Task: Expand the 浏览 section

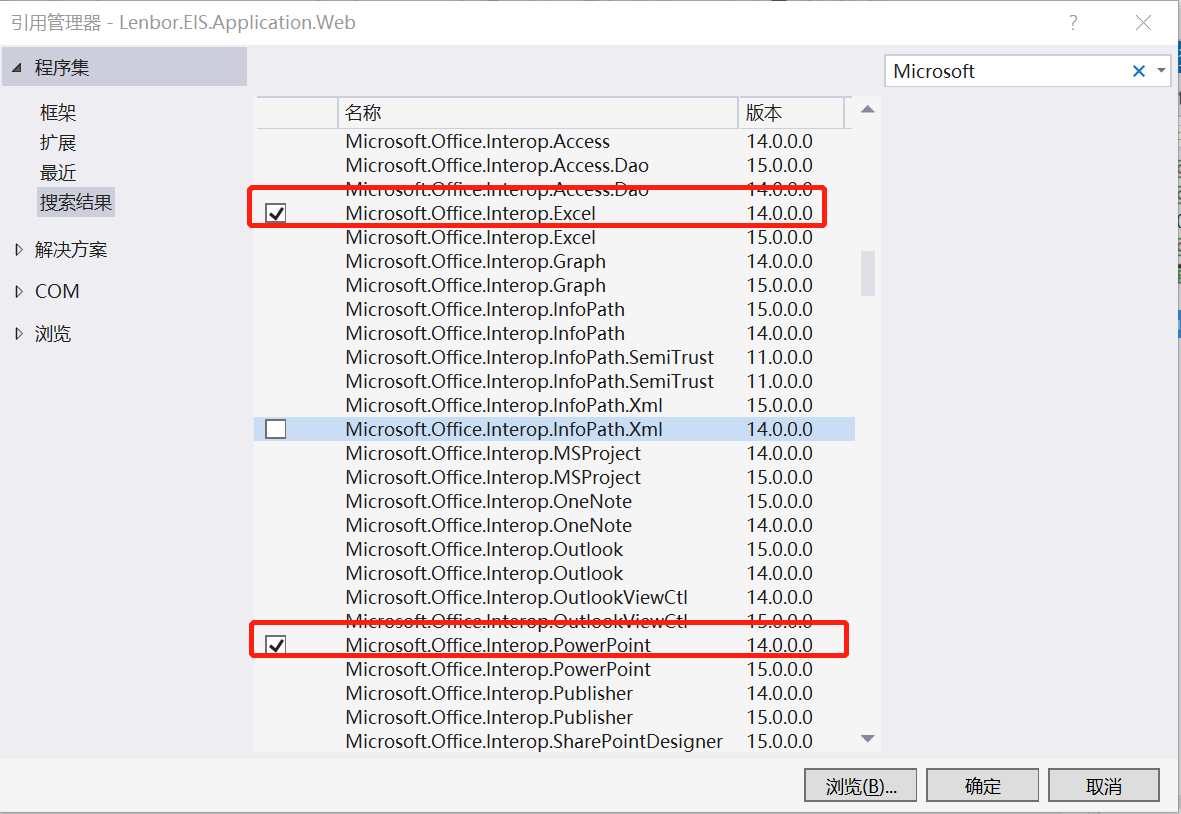Action: 19,334
